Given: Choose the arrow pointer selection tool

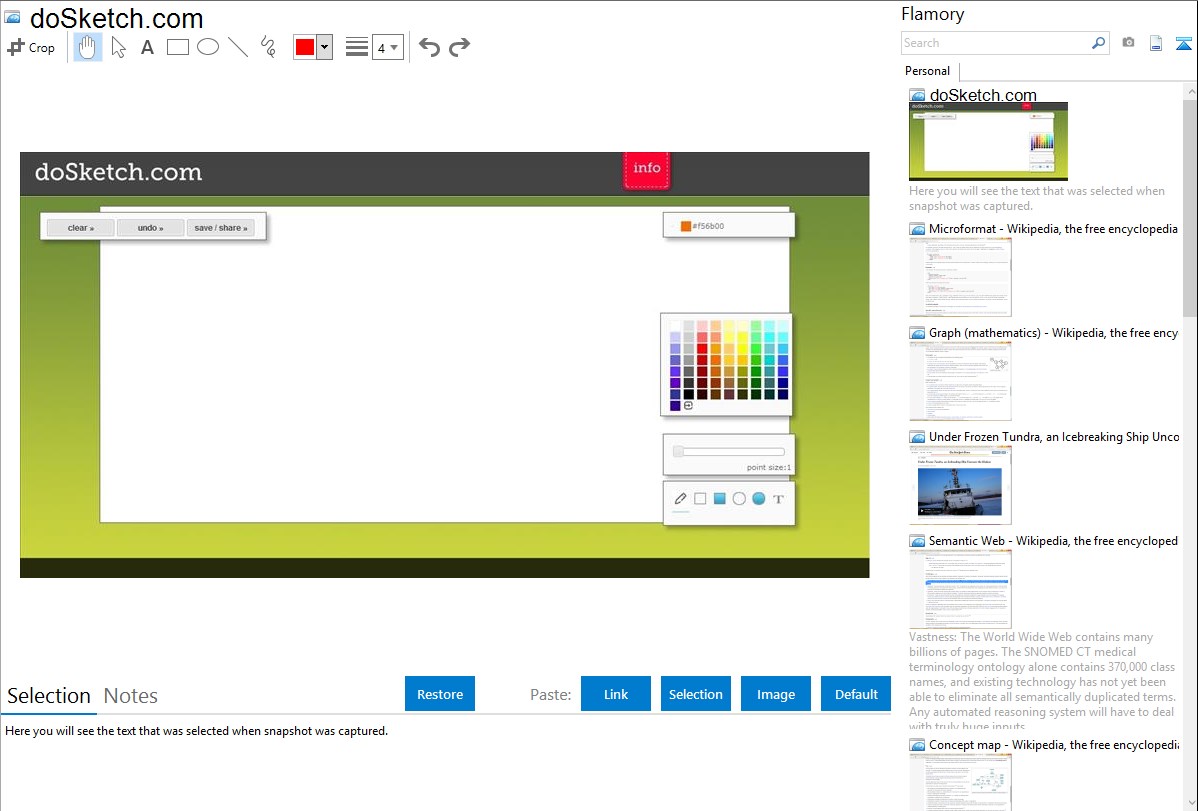Looking at the screenshot, I should click(x=118, y=47).
